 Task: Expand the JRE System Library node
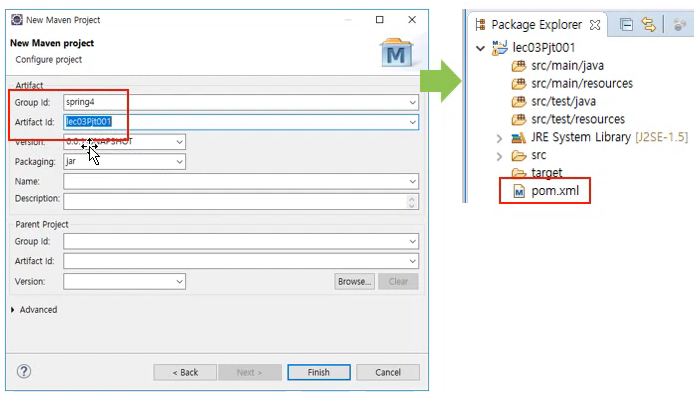click(499, 139)
